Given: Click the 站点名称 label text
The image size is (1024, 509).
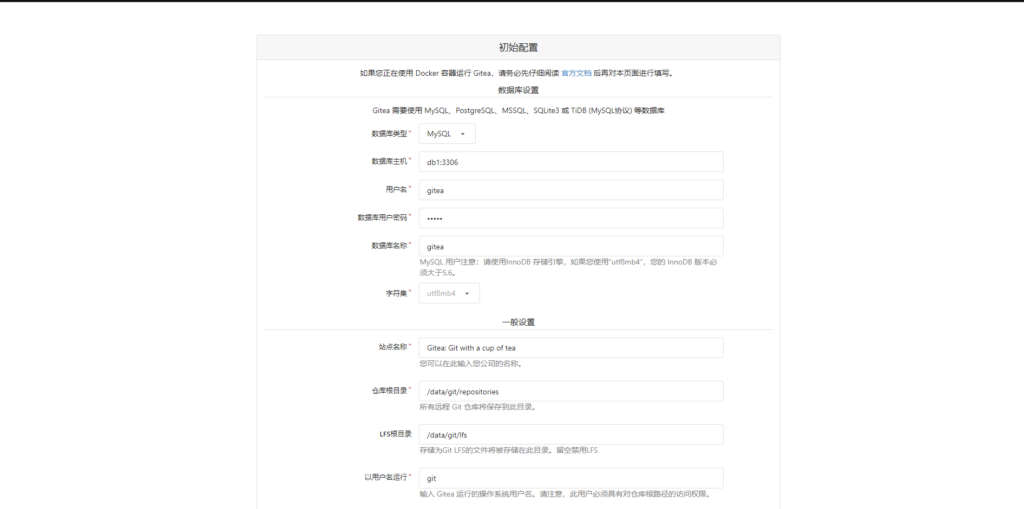Looking at the screenshot, I should [393, 347].
